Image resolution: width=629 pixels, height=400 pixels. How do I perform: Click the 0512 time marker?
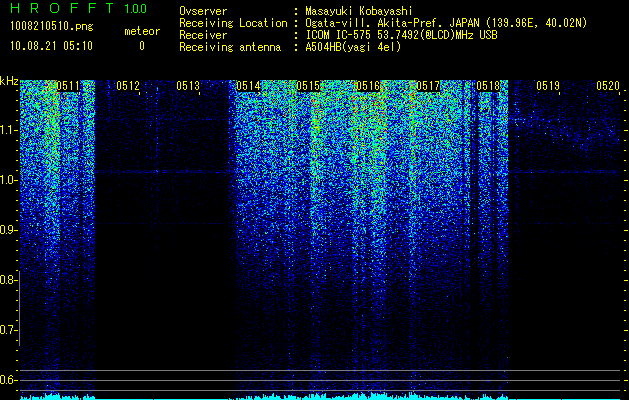tap(128, 85)
